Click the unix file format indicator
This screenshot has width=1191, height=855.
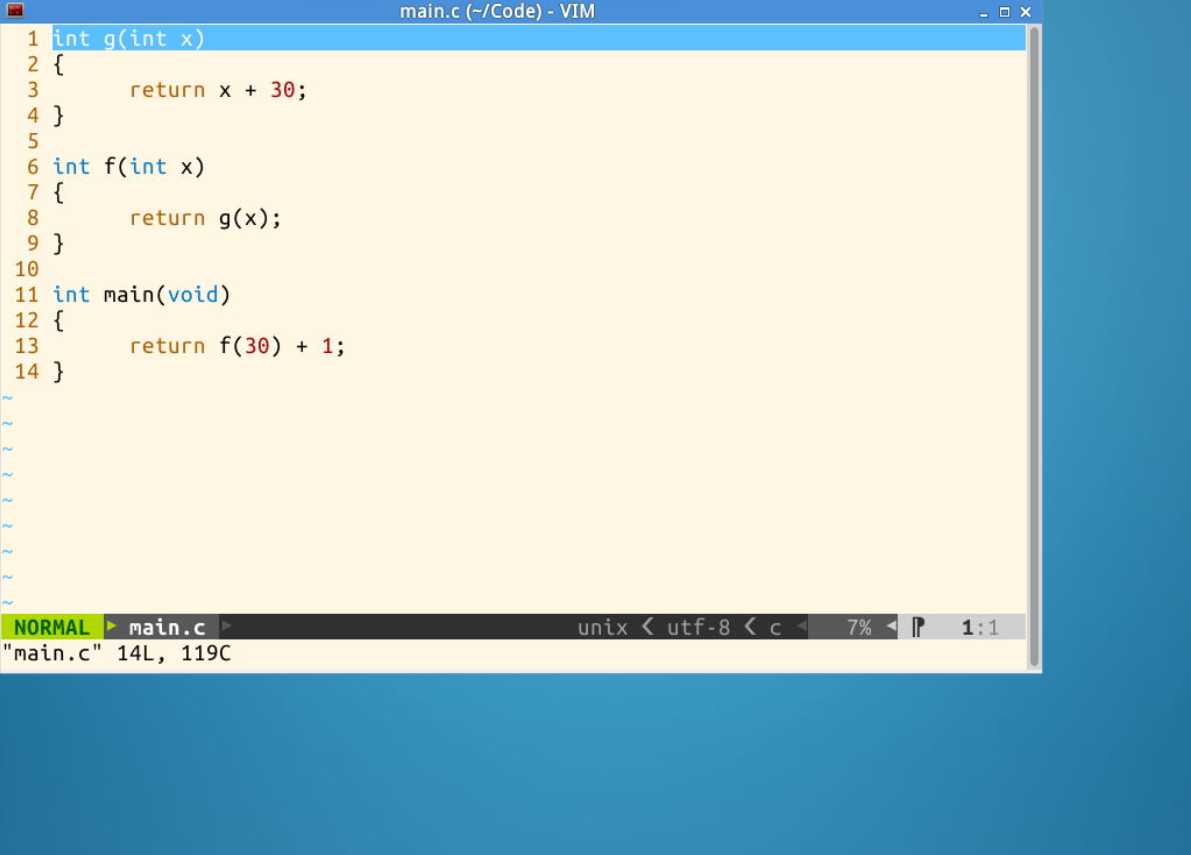click(x=602, y=627)
